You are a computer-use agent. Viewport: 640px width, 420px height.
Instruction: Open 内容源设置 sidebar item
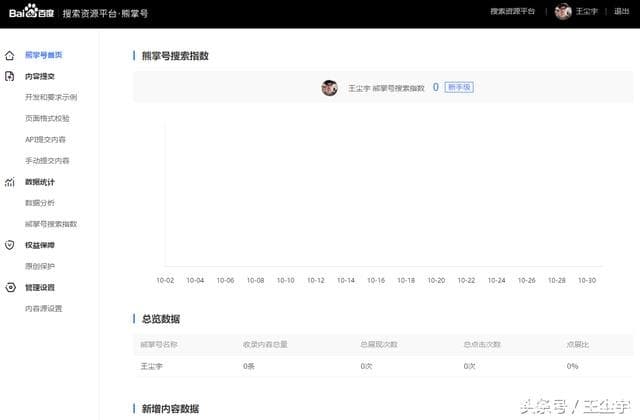pos(44,309)
